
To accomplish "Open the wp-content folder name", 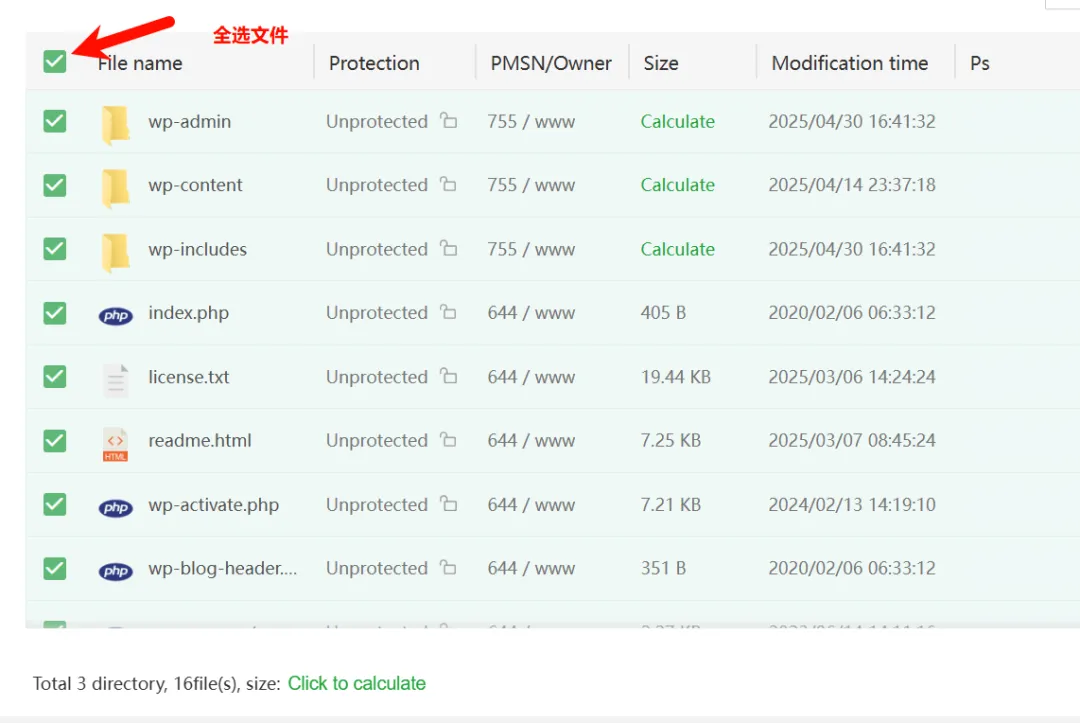I will (x=195, y=185).
